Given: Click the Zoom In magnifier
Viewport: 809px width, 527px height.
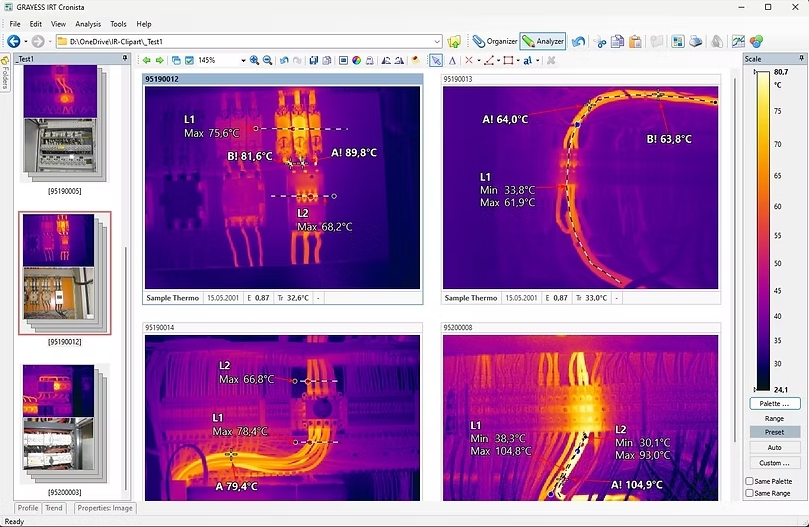Looking at the screenshot, I should click(254, 60).
